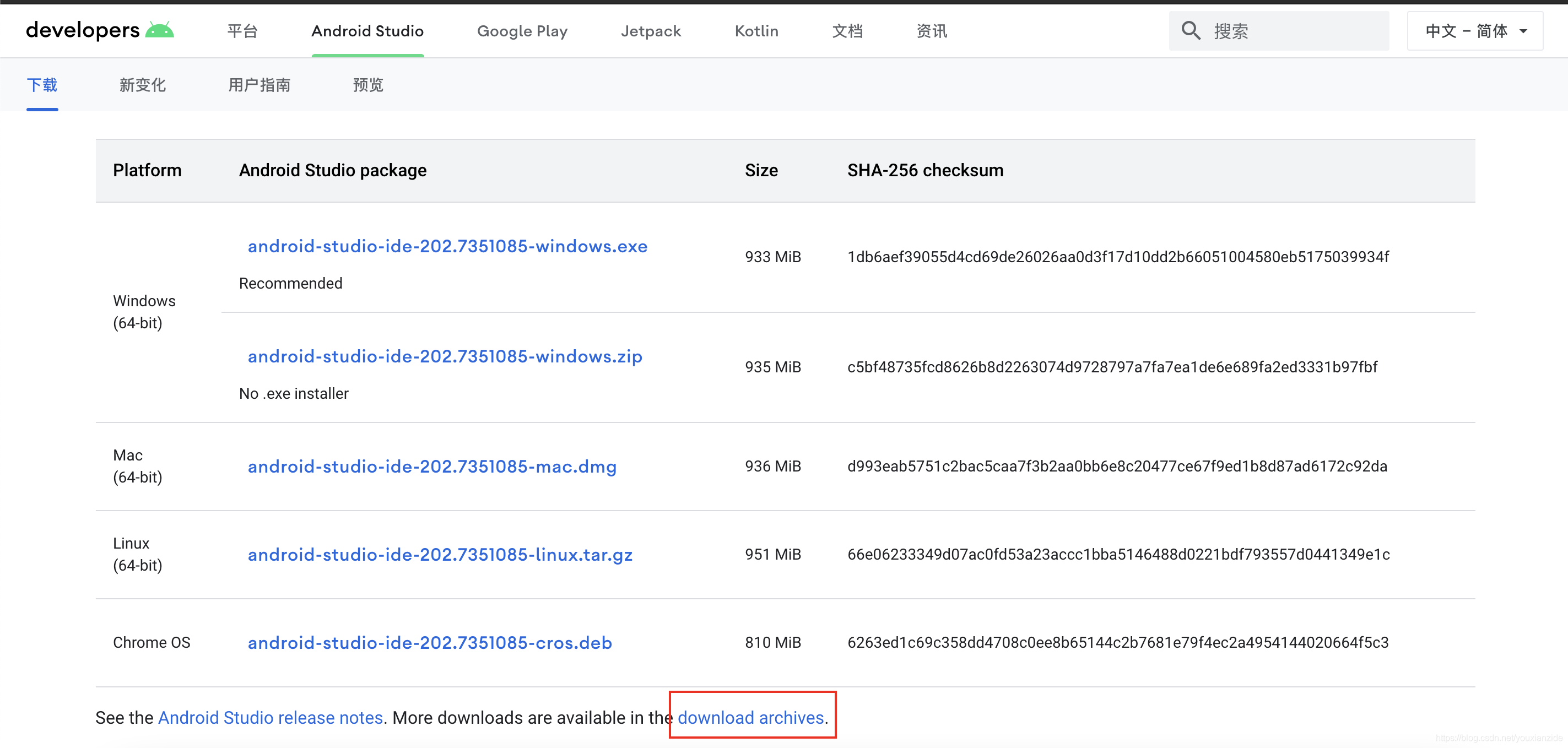1568x748 pixels.
Task: Open the 资讯 nav item
Action: click(x=931, y=31)
